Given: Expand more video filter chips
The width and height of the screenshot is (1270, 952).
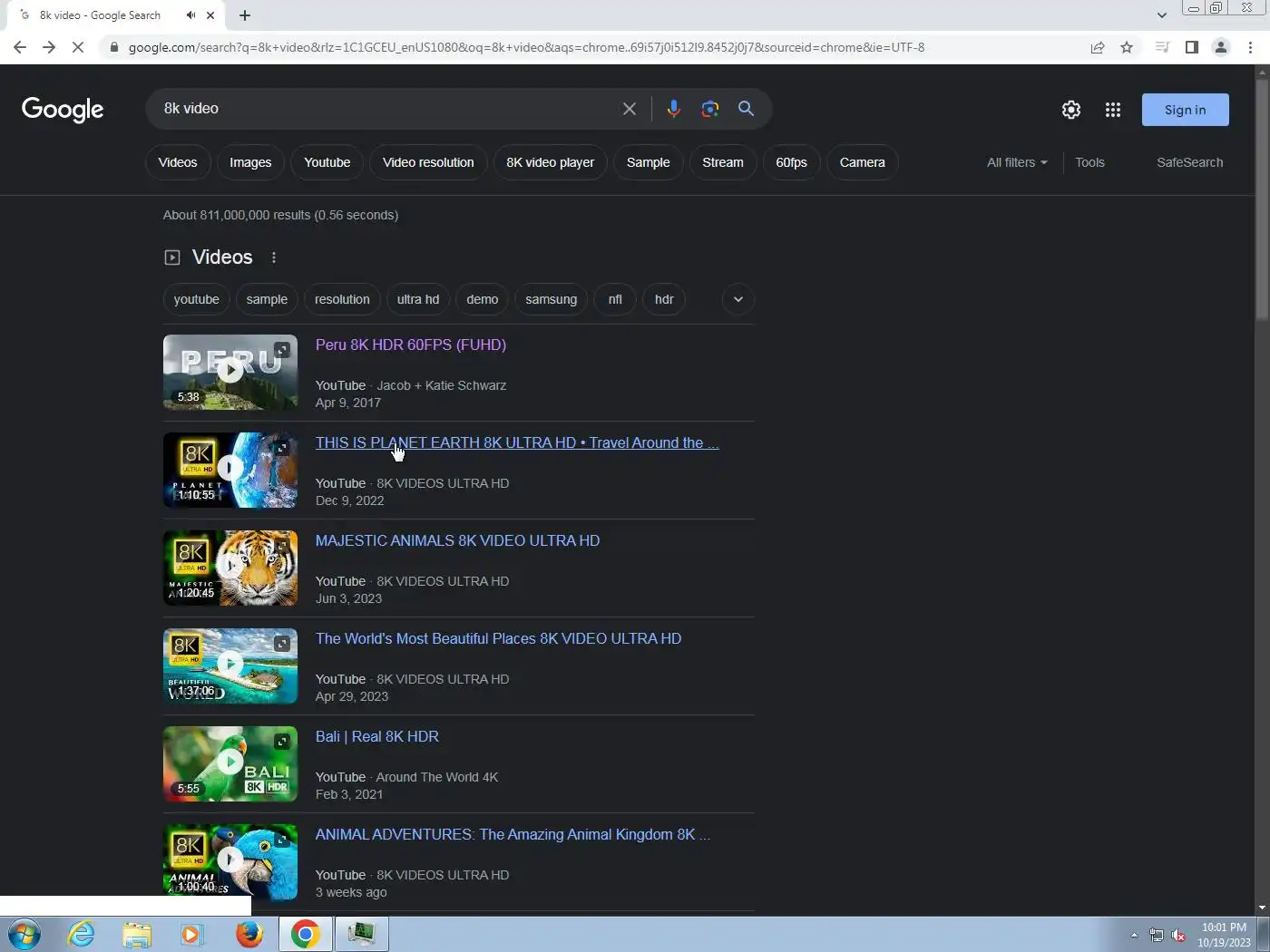Looking at the screenshot, I should [x=738, y=299].
